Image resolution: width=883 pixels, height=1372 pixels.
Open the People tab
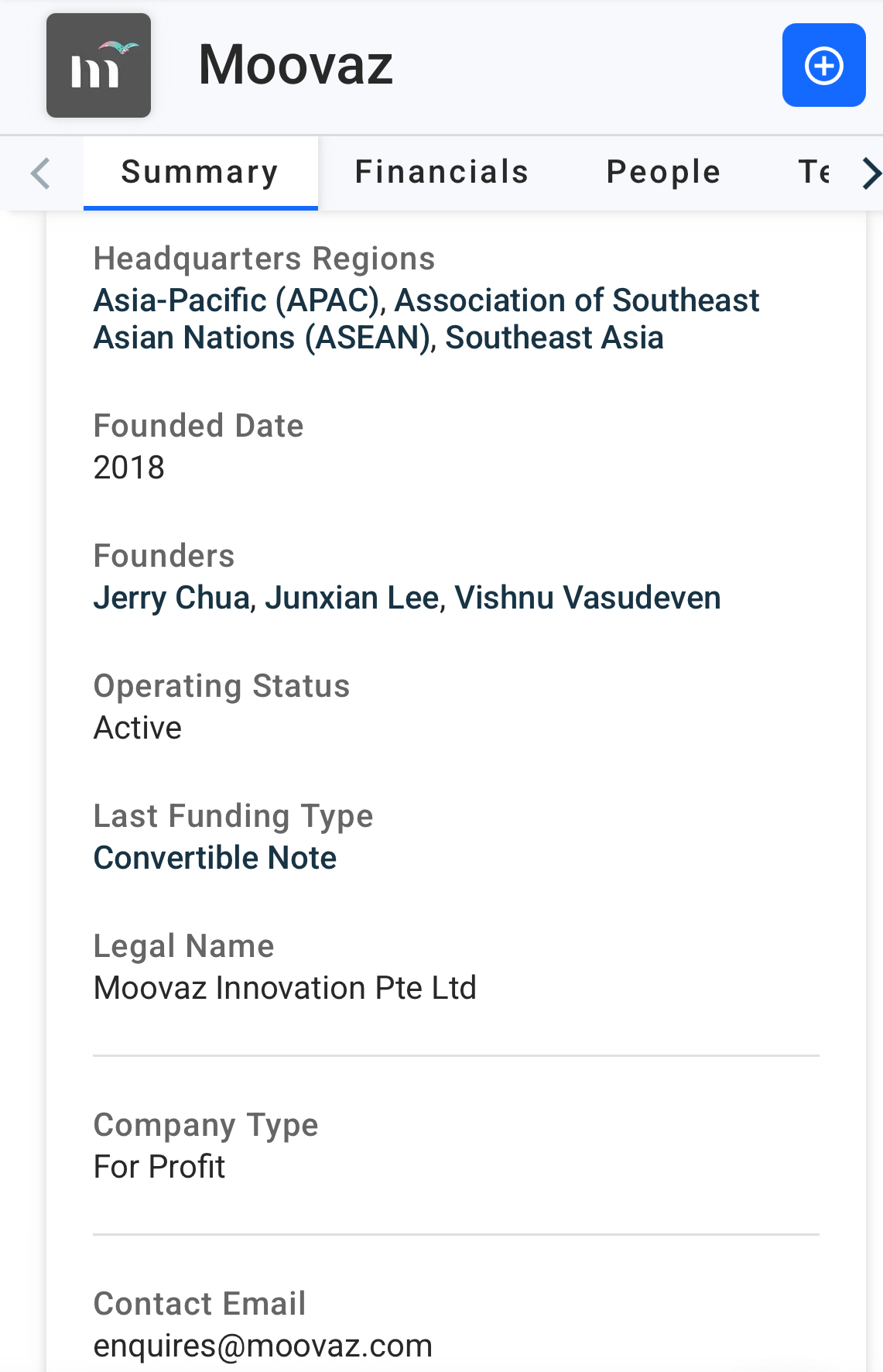[663, 173]
